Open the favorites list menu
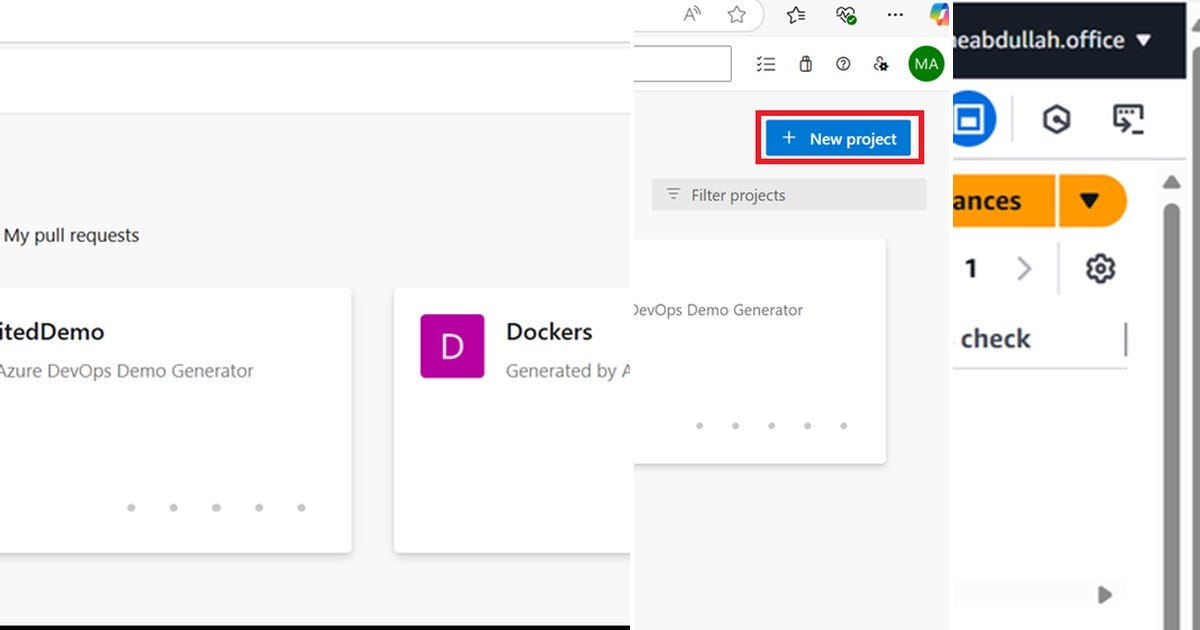 click(x=795, y=15)
